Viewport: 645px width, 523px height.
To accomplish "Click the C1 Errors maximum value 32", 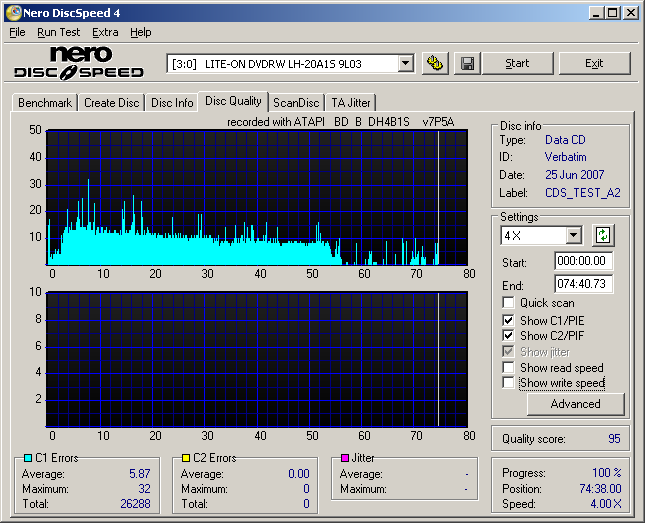I will (144, 489).
